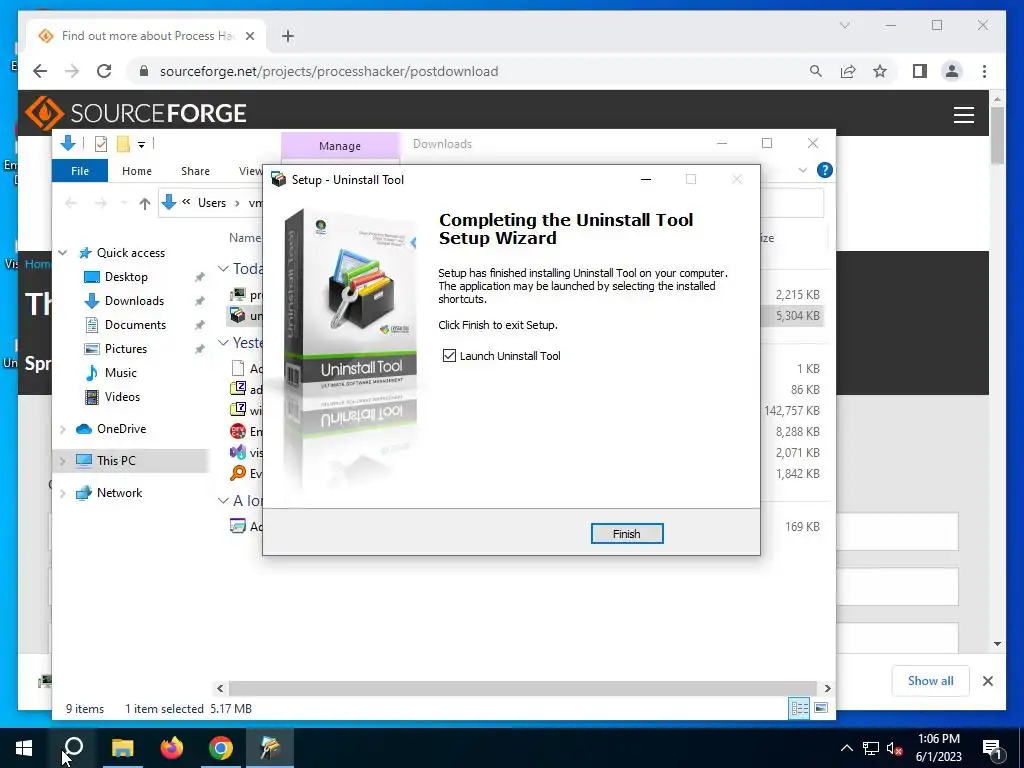1024x768 pixels.
Task: Click the 142,757 KB size cell
Action: click(x=792, y=411)
